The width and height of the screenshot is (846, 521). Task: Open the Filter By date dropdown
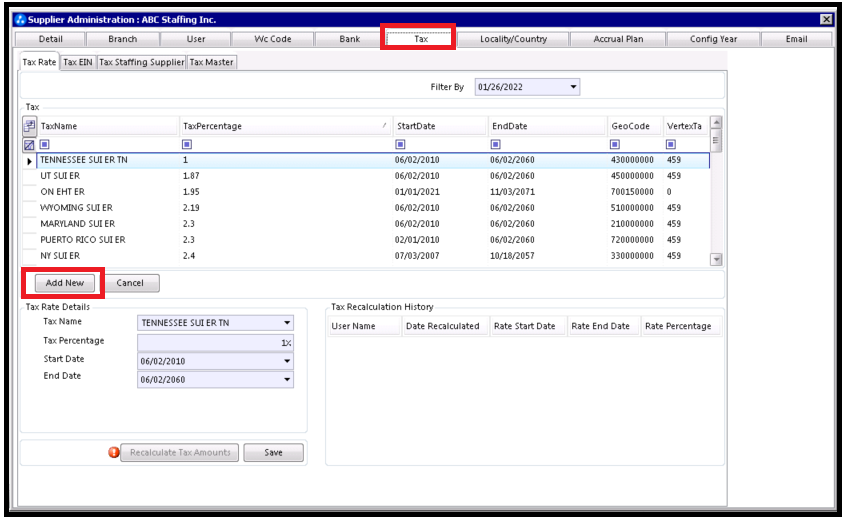[573, 87]
